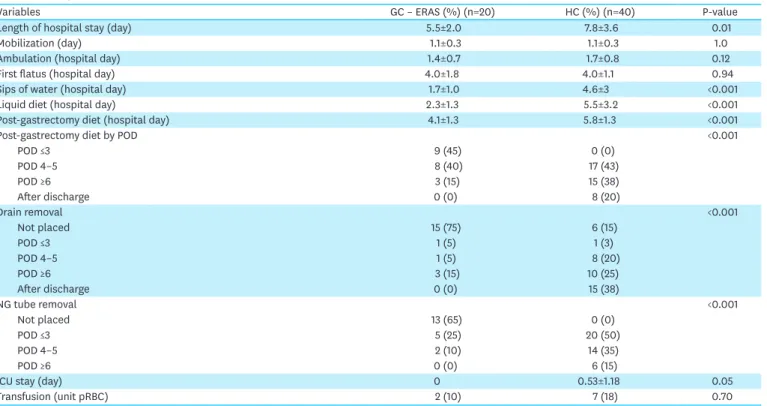Click the value '5.5±3.2'
The width and height of the screenshot is (767, 406).
601,105
